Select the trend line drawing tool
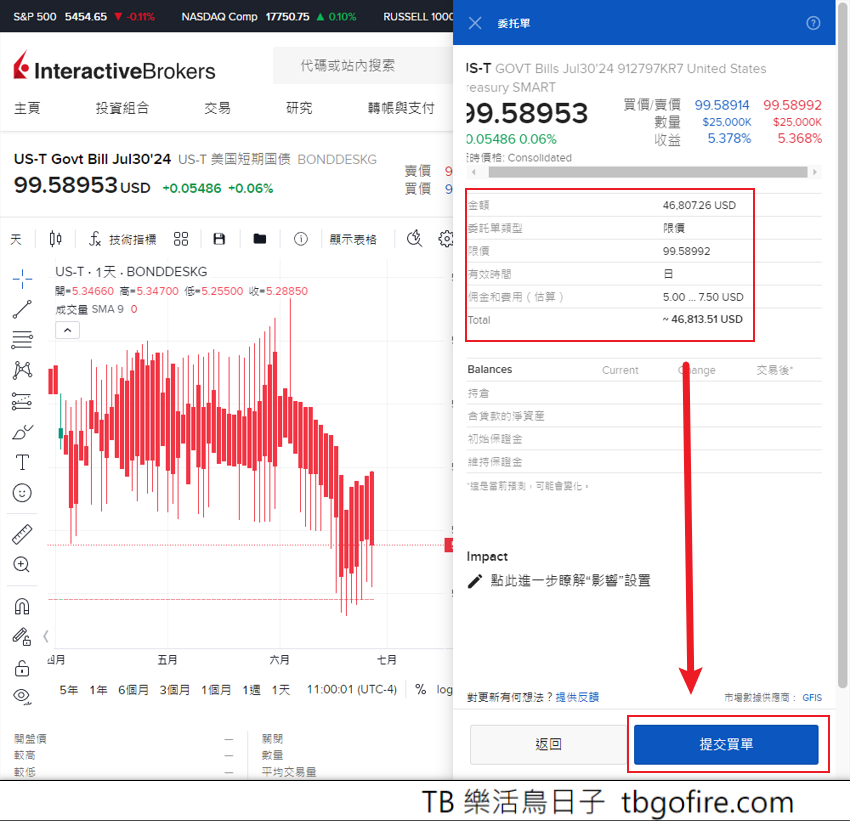This screenshot has width=850, height=821. point(22,309)
